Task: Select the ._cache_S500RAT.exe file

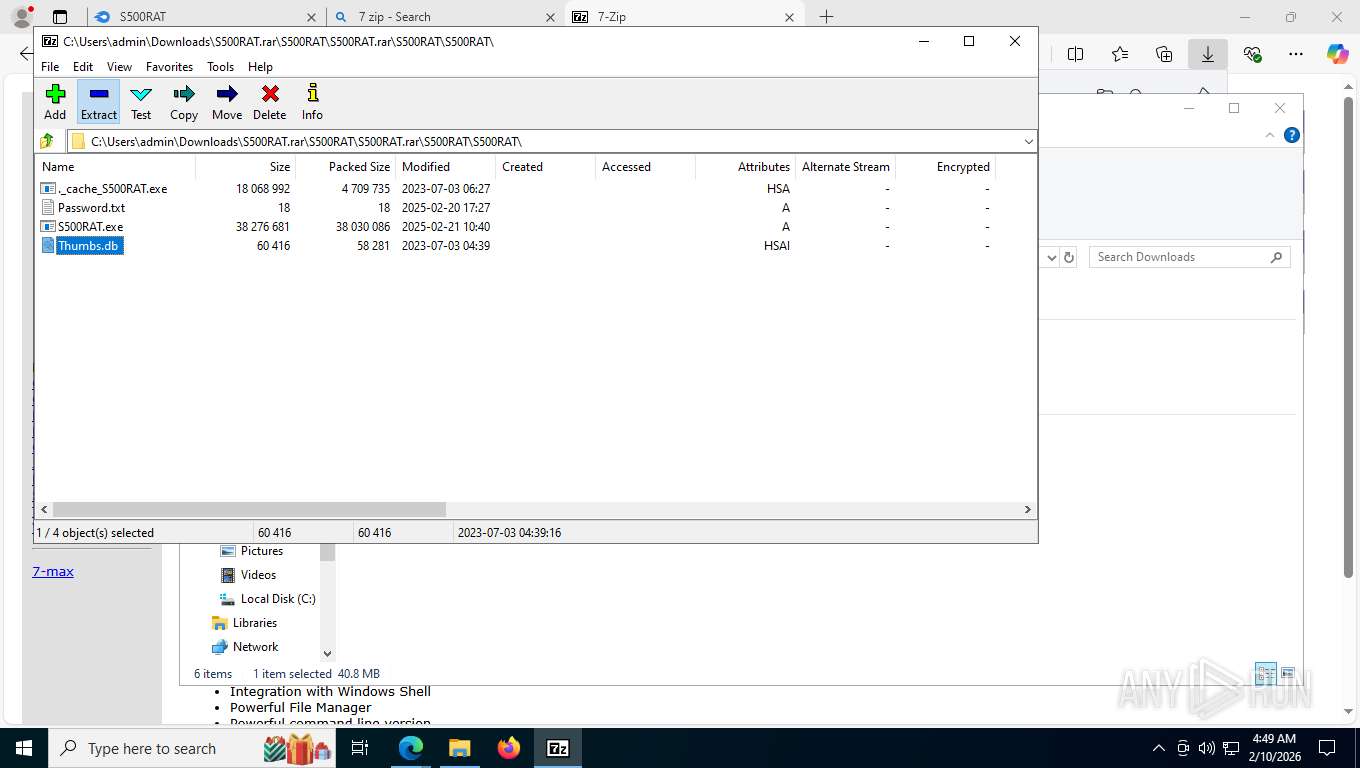Action: 112,188
